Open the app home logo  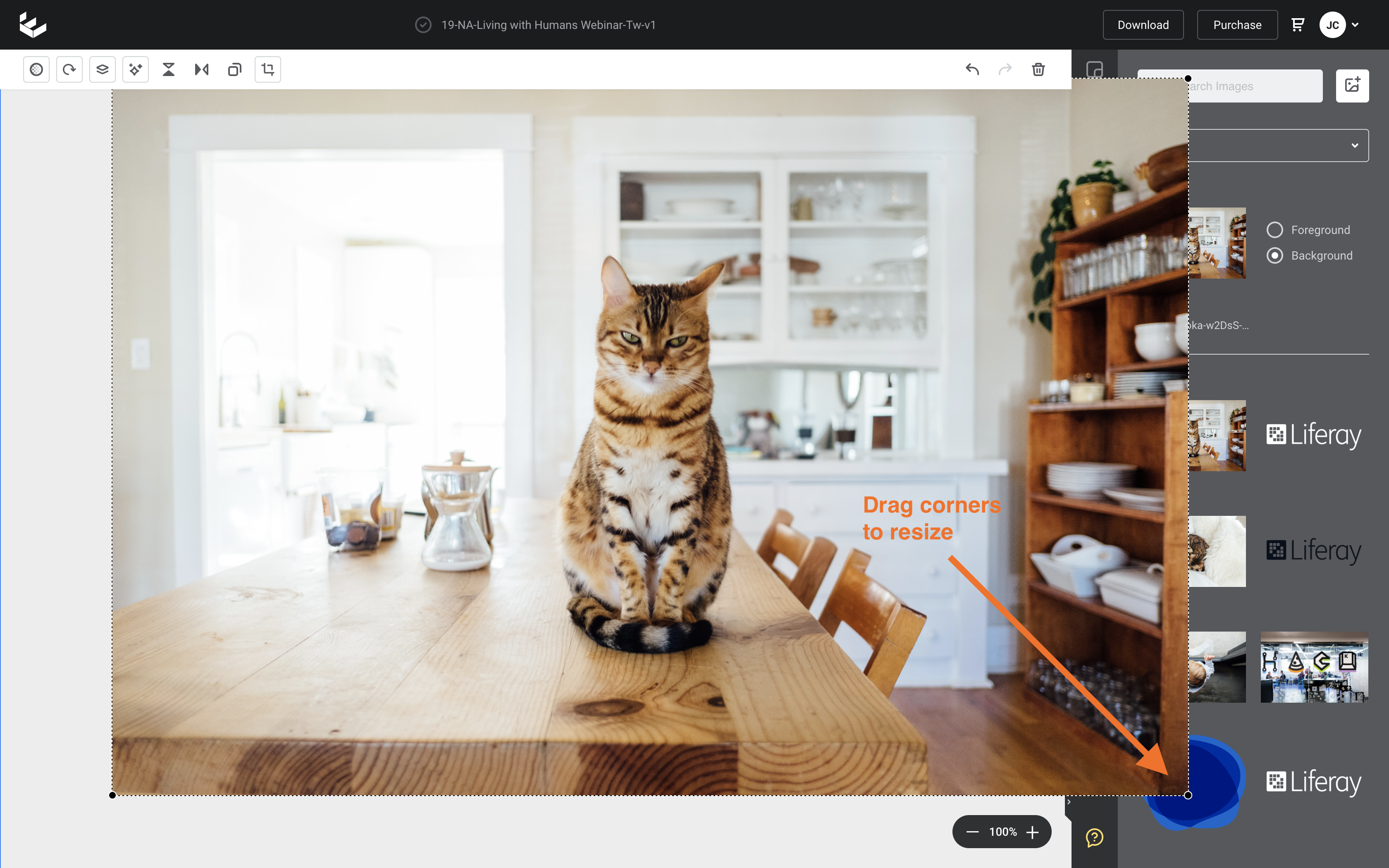33,25
